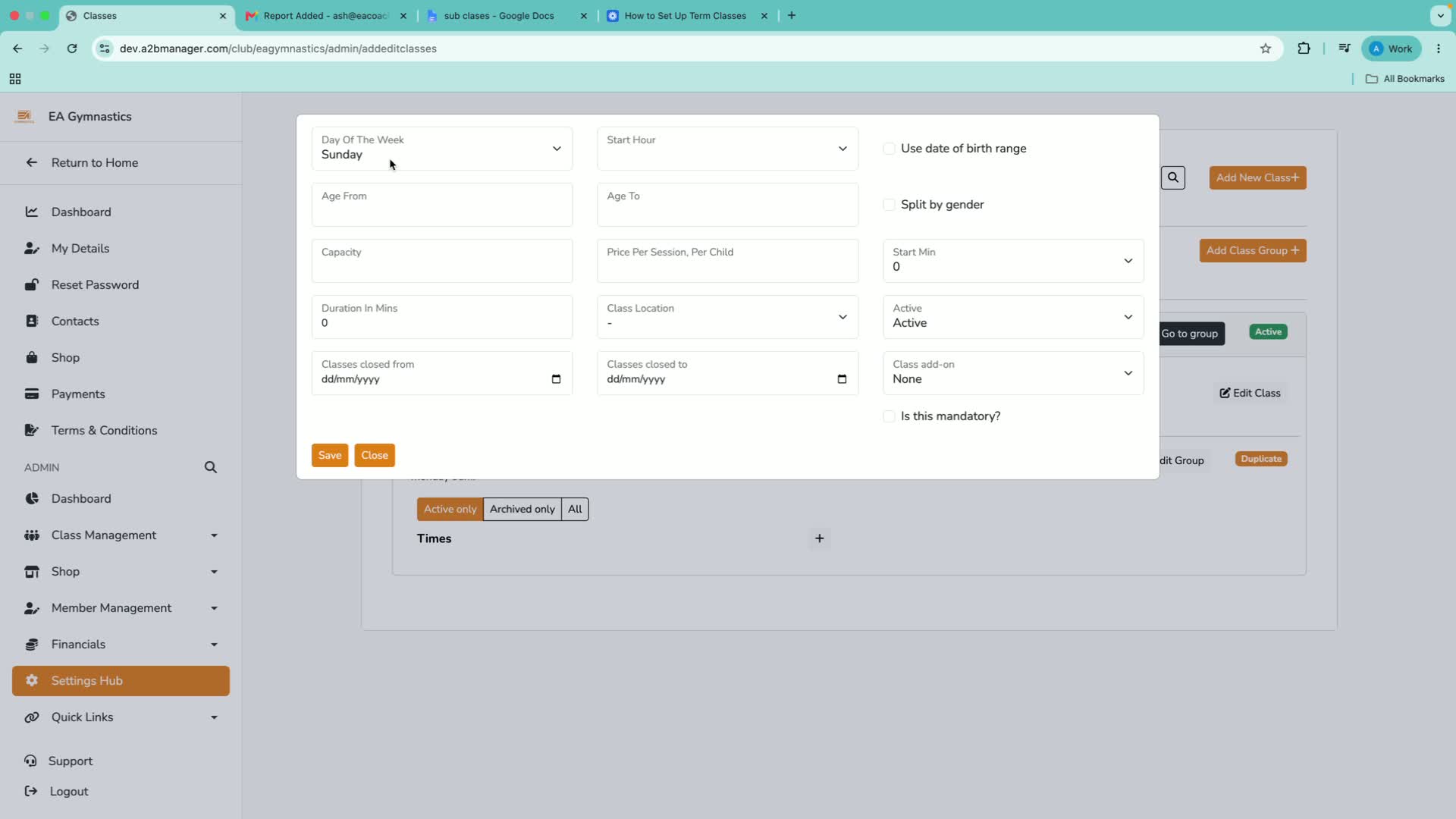Reload the page

(72, 49)
